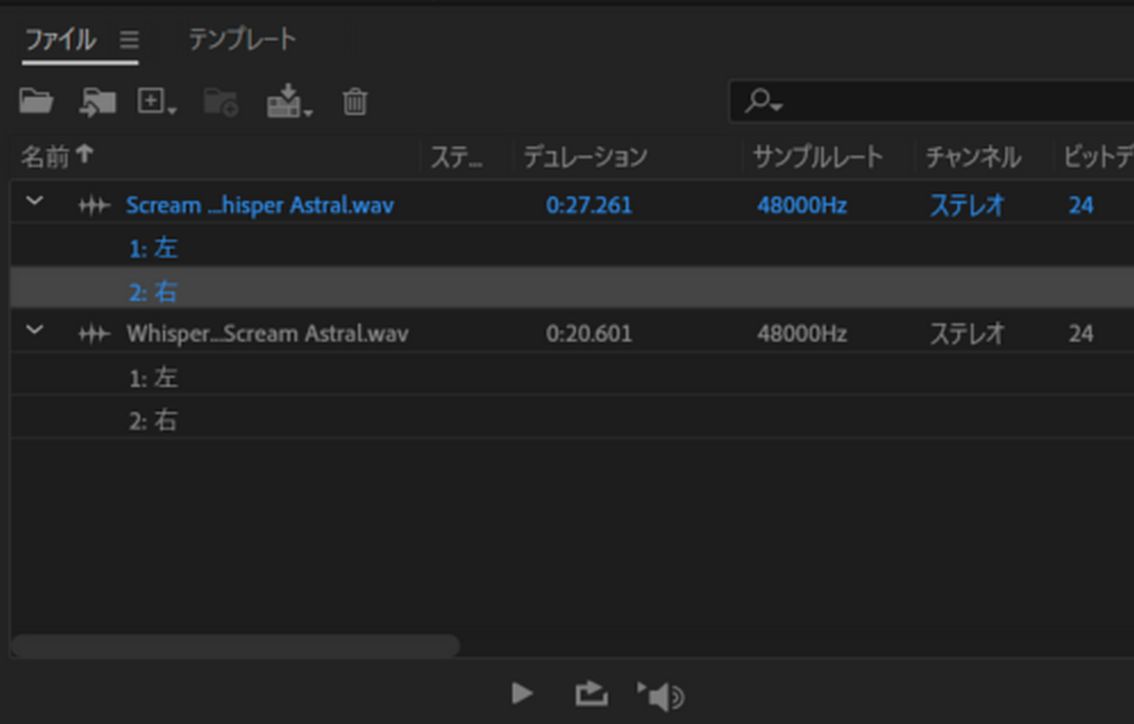Viewport: 1134px width, 724px height.
Task: Collapse the Scream ...hisper Astral.wav row
Action: [35, 202]
